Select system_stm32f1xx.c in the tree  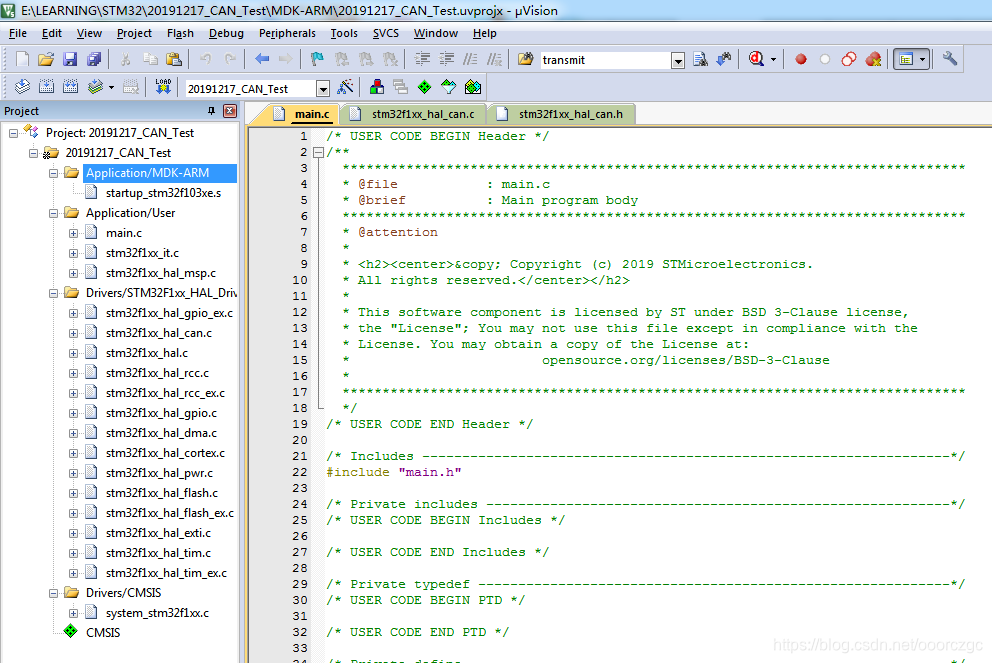157,613
